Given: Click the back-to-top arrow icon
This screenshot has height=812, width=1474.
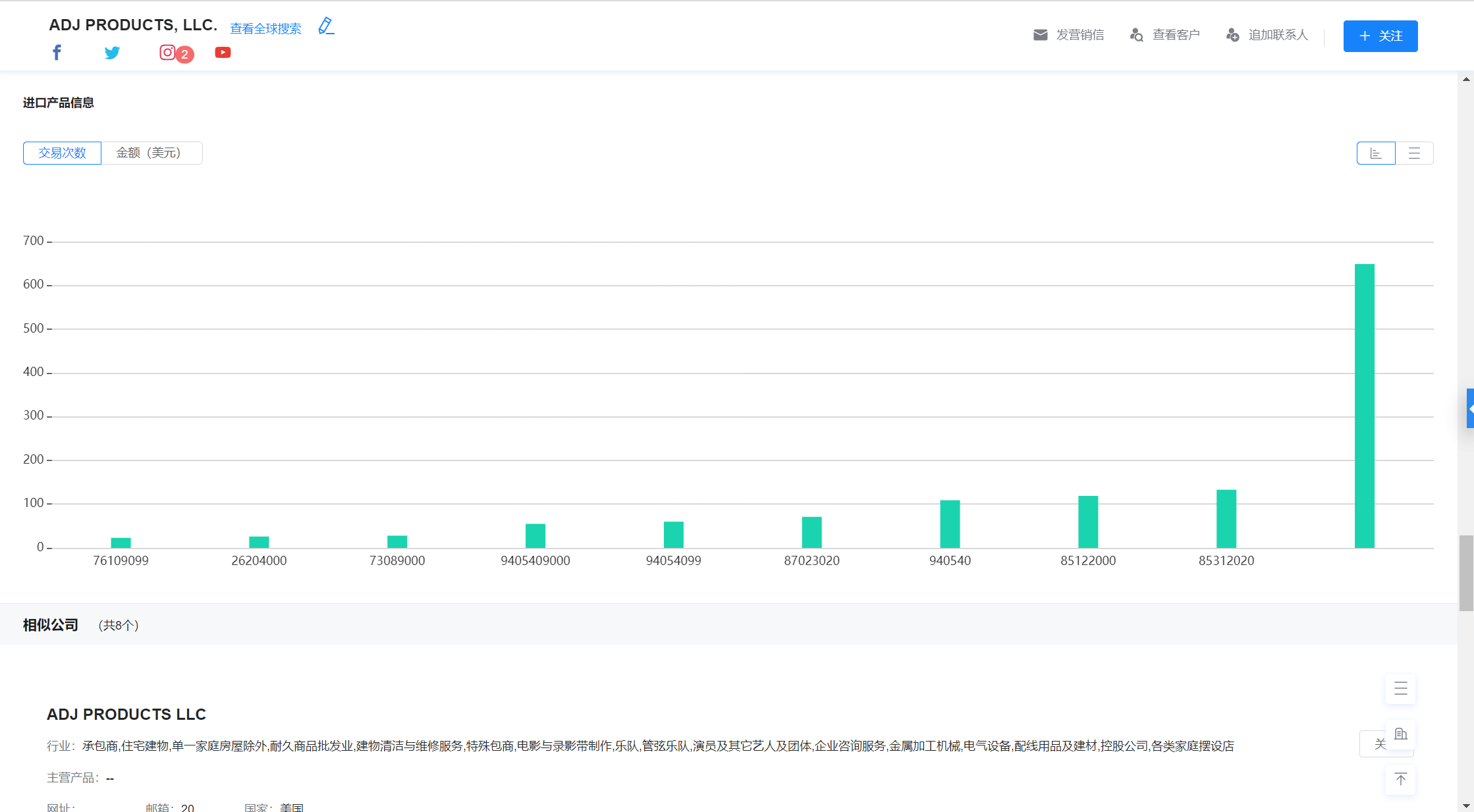Looking at the screenshot, I should point(1401,780).
